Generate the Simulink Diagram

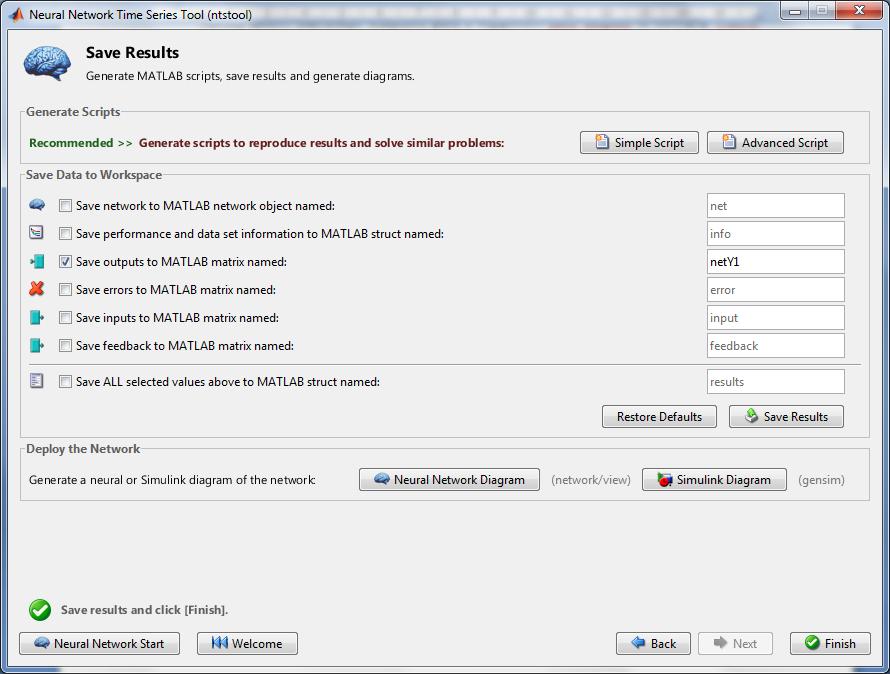tap(714, 480)
